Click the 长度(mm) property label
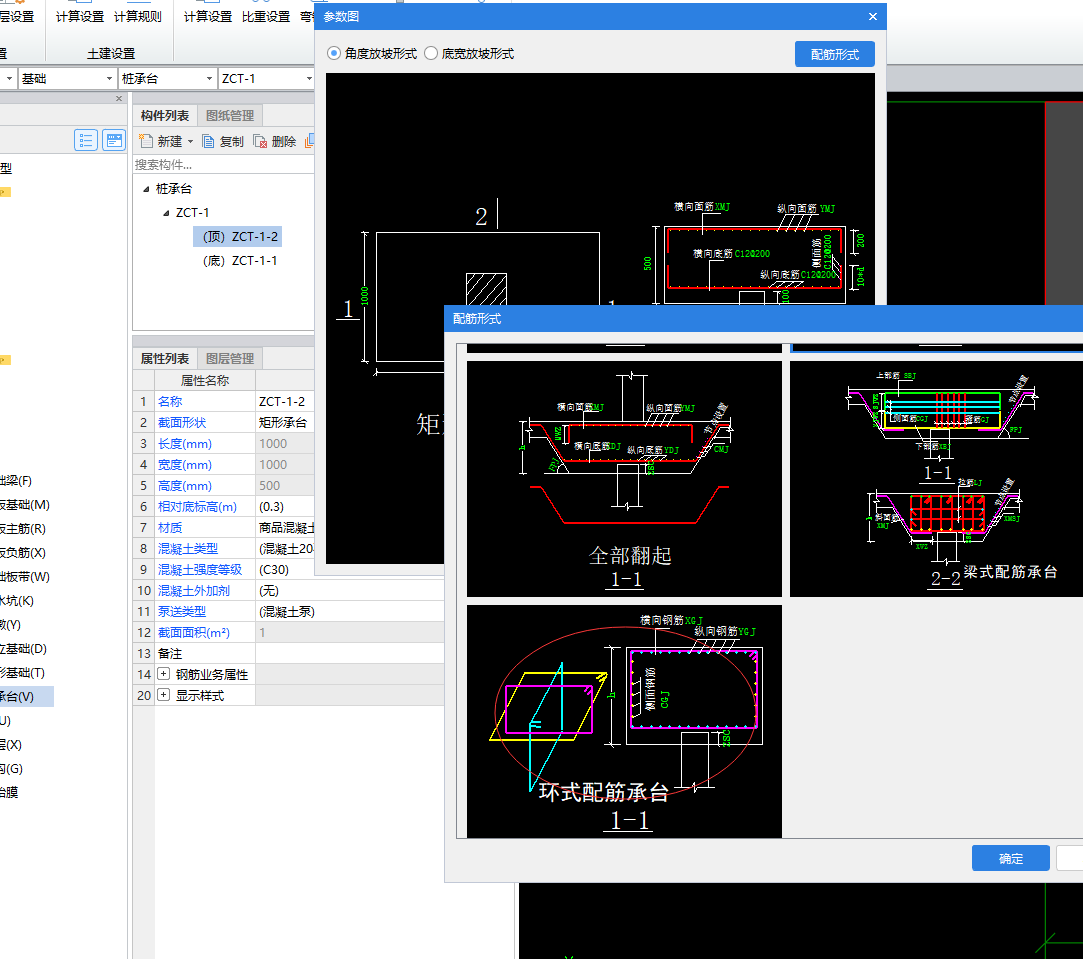This screenshot has height=959, width=1083. tap(184, 444)
